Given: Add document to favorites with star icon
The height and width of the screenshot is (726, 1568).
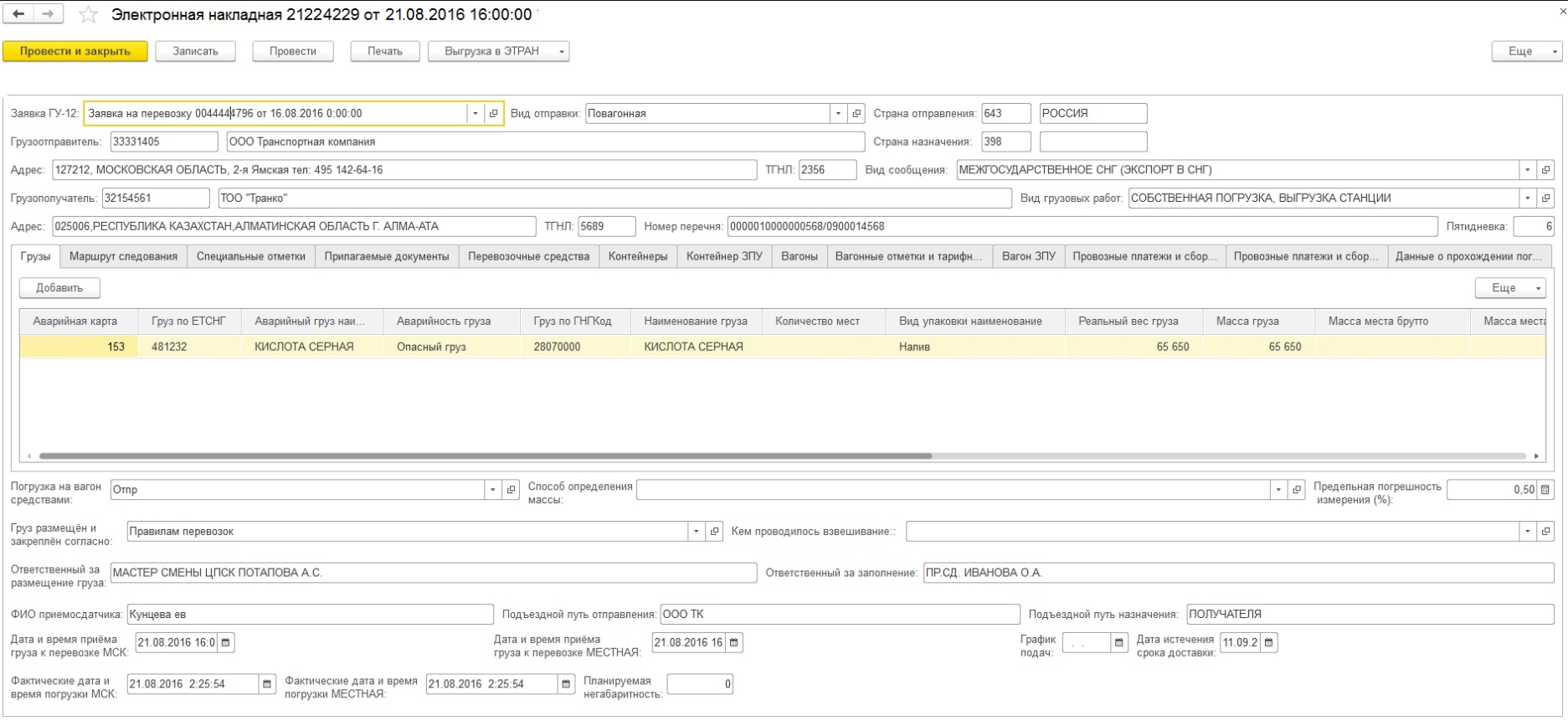Looking at the screenshot, I should pos(88,15).
